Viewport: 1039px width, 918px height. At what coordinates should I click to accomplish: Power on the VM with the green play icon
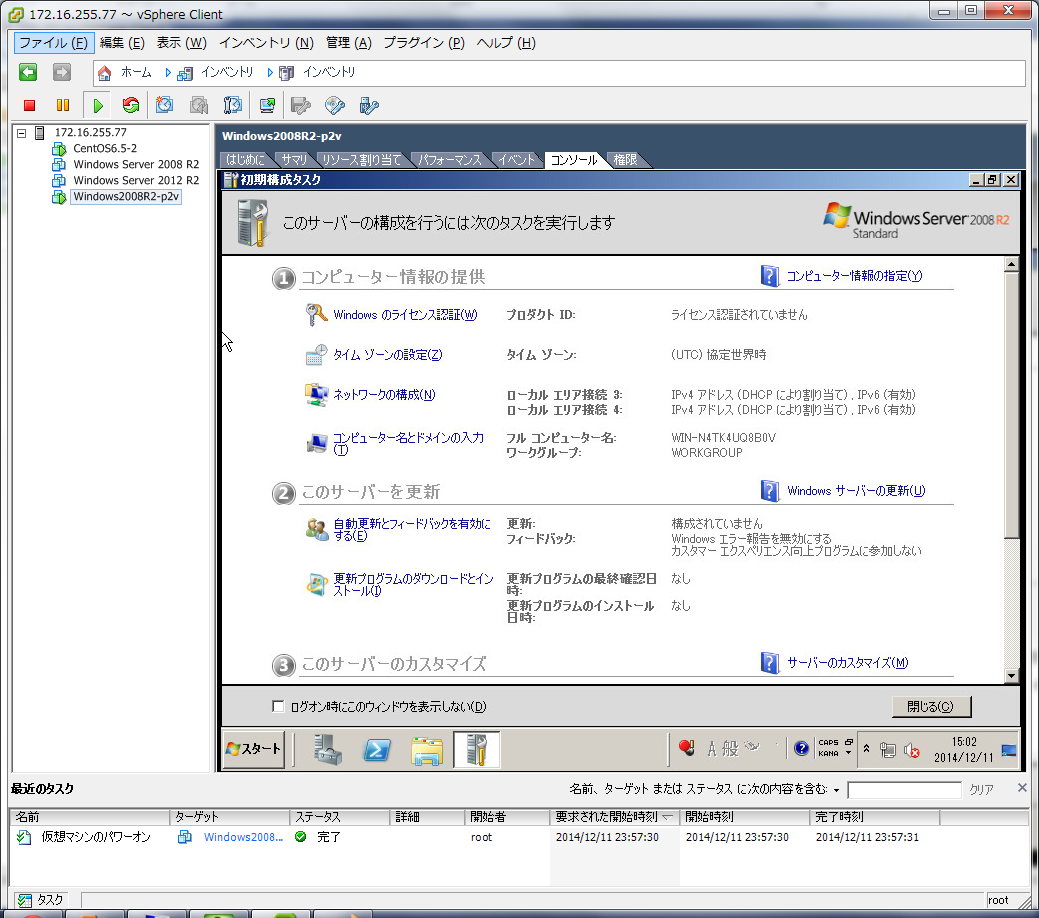(x=98, y=105)
